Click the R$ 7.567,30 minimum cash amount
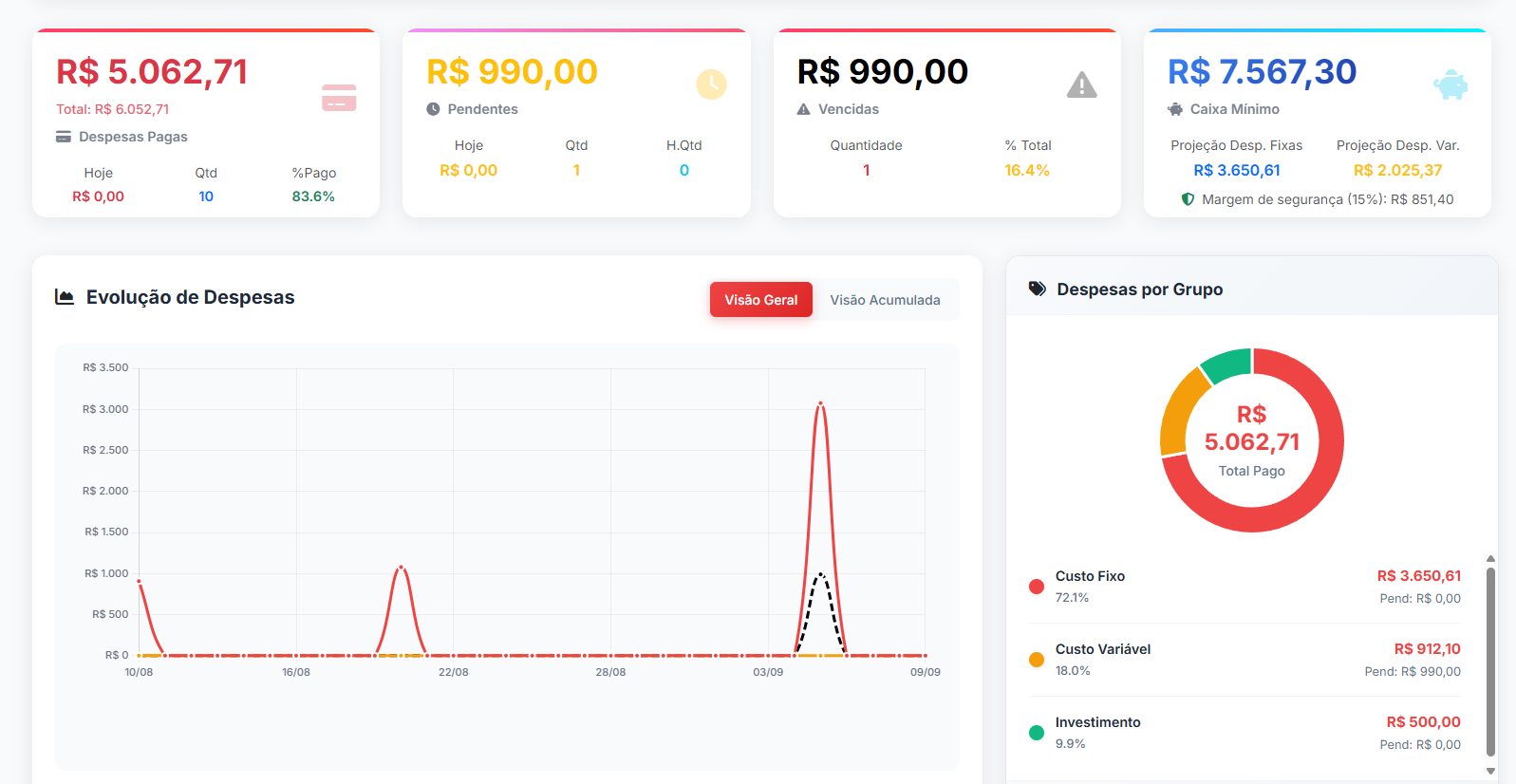The image size is (1516, 784). (1263, 72)
